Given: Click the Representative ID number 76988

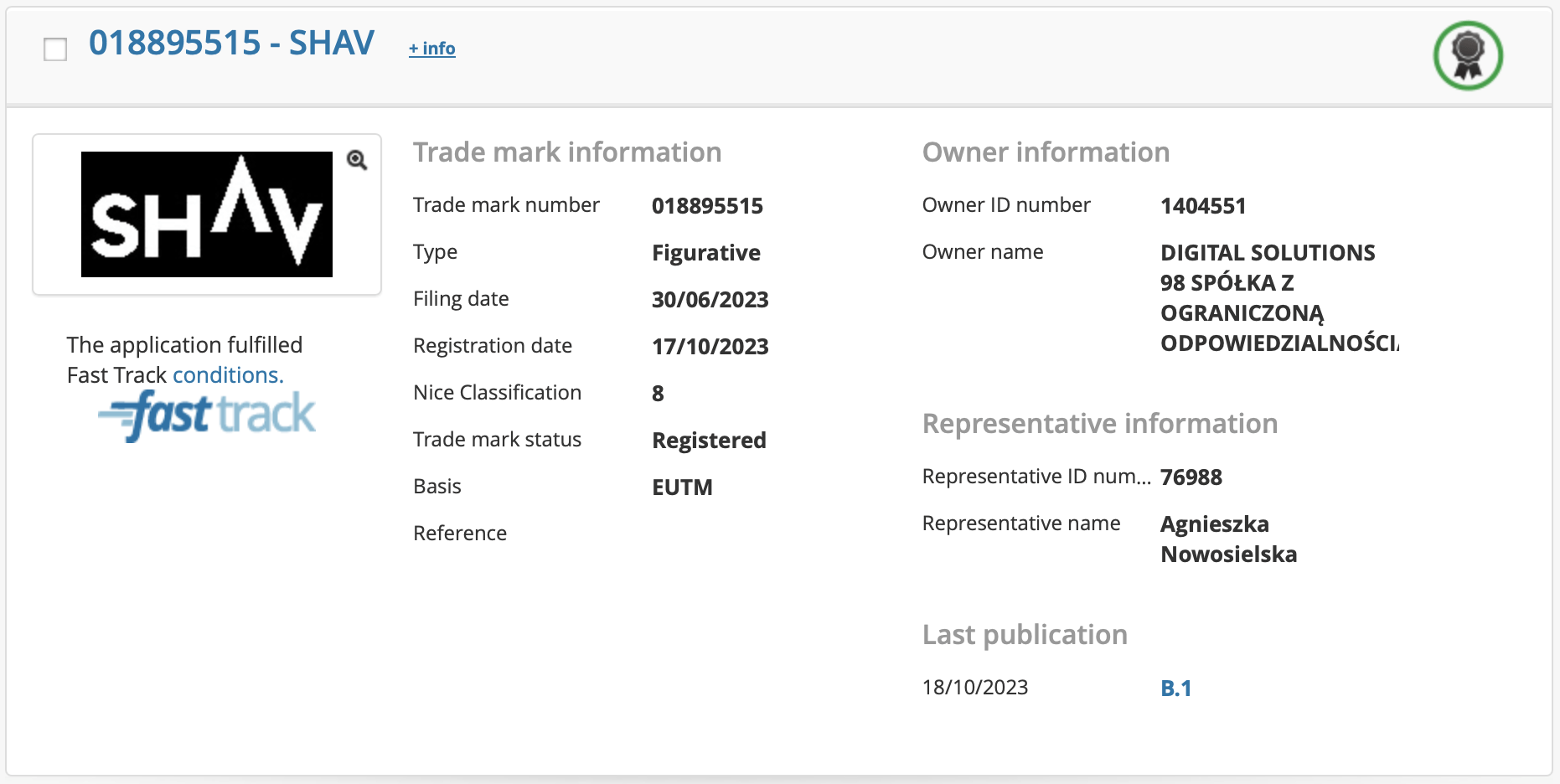Looking at the screenshot, I should click(1191, 477).
